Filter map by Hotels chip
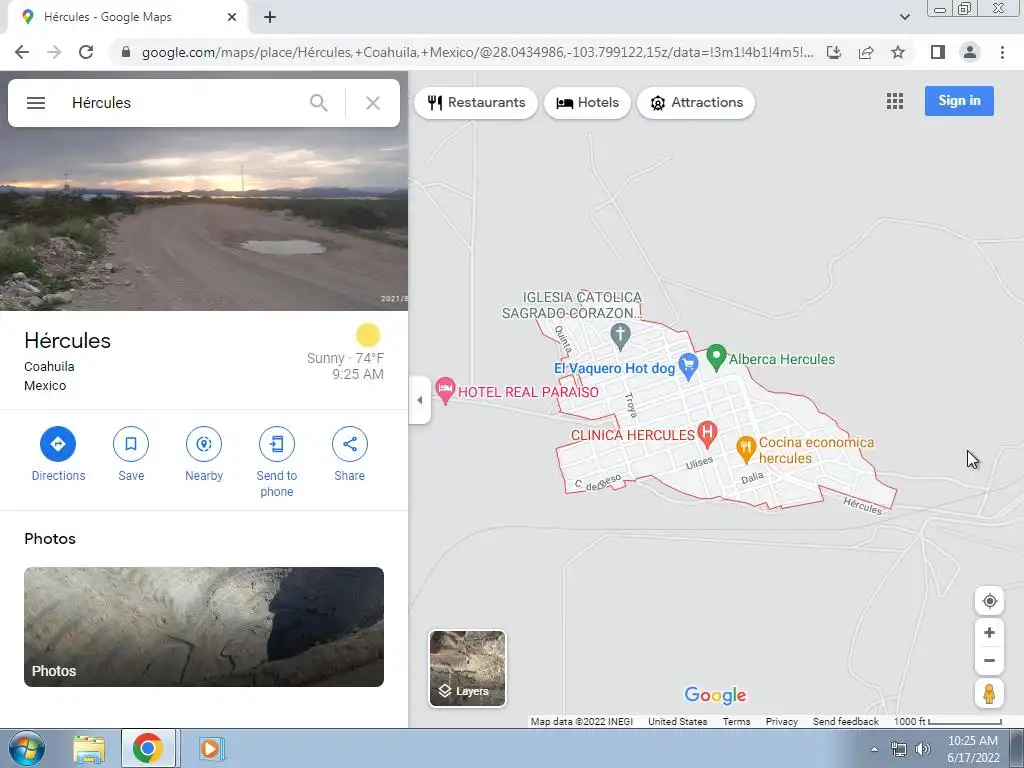Viewport: 1024px width, 768px height. click(587, 103)
